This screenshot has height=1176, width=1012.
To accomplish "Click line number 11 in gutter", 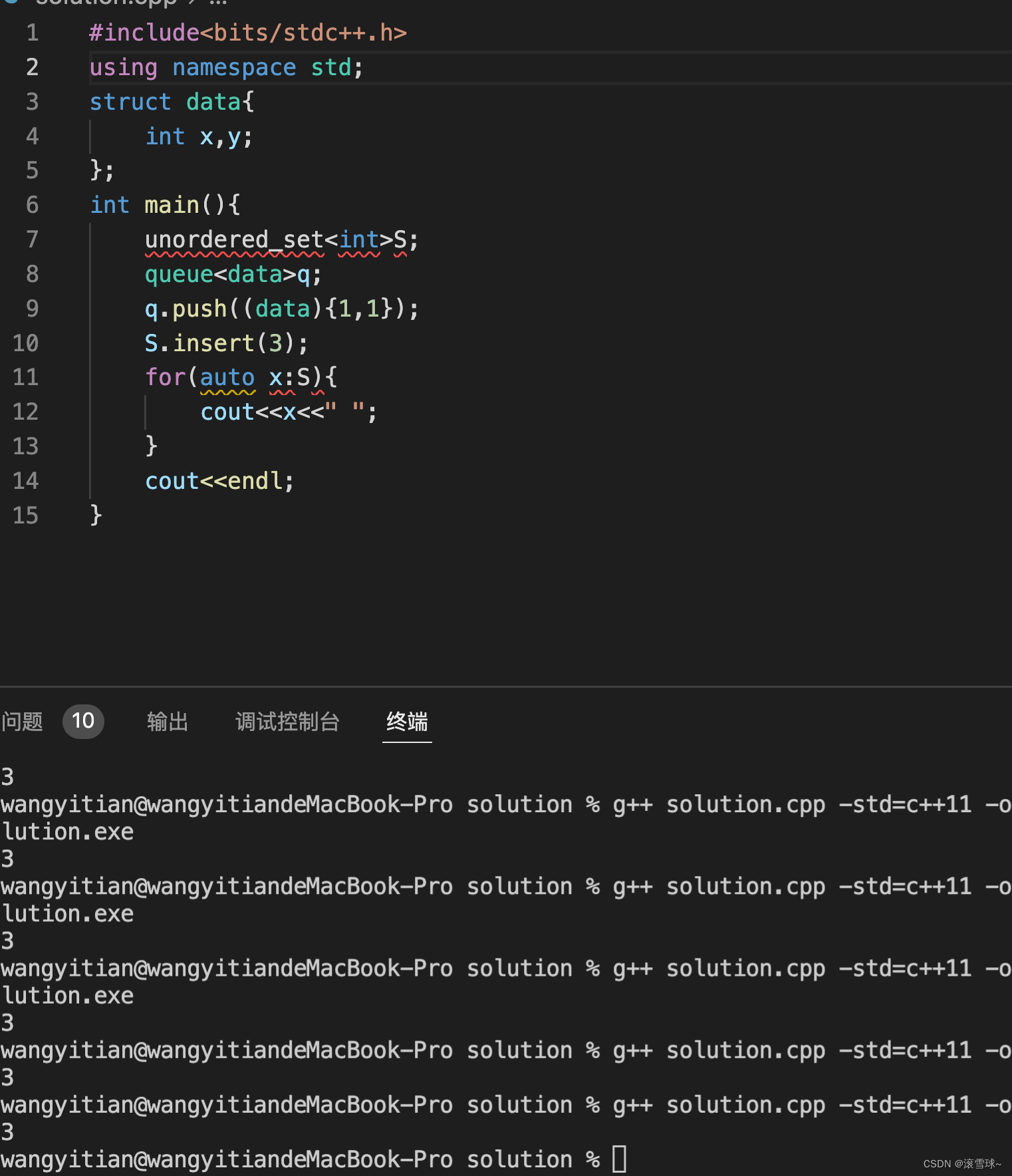I will click(x=26, y=377).
